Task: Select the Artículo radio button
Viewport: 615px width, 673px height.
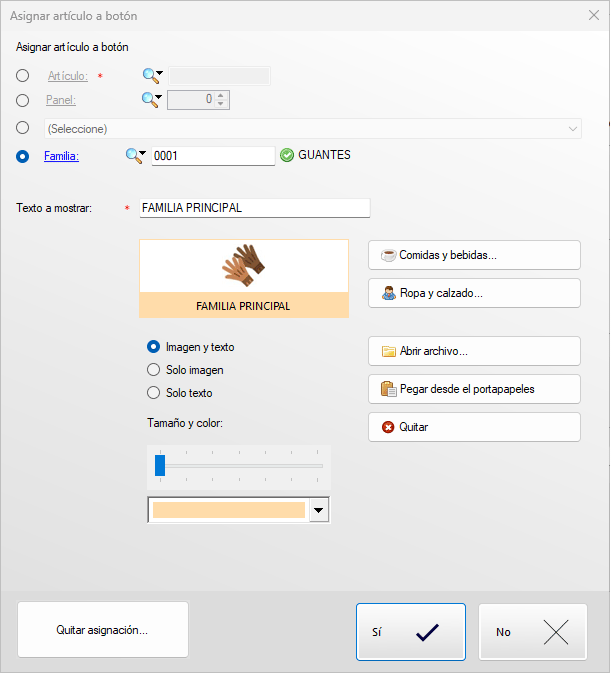Action: tap(23, 75)
